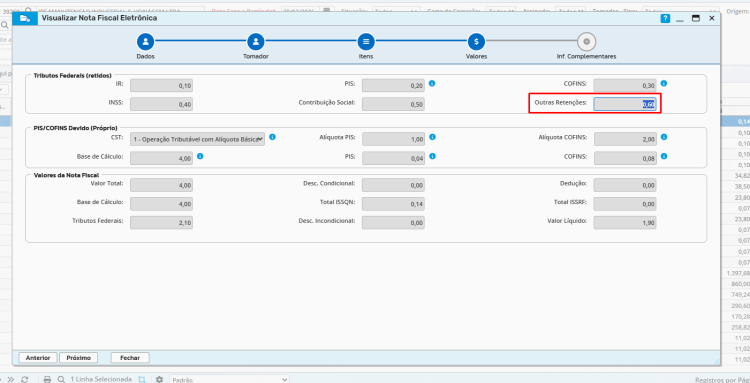Click 860,00 cell in background table
The height and width of the screenshot is (383, 750).
[740, 284]
